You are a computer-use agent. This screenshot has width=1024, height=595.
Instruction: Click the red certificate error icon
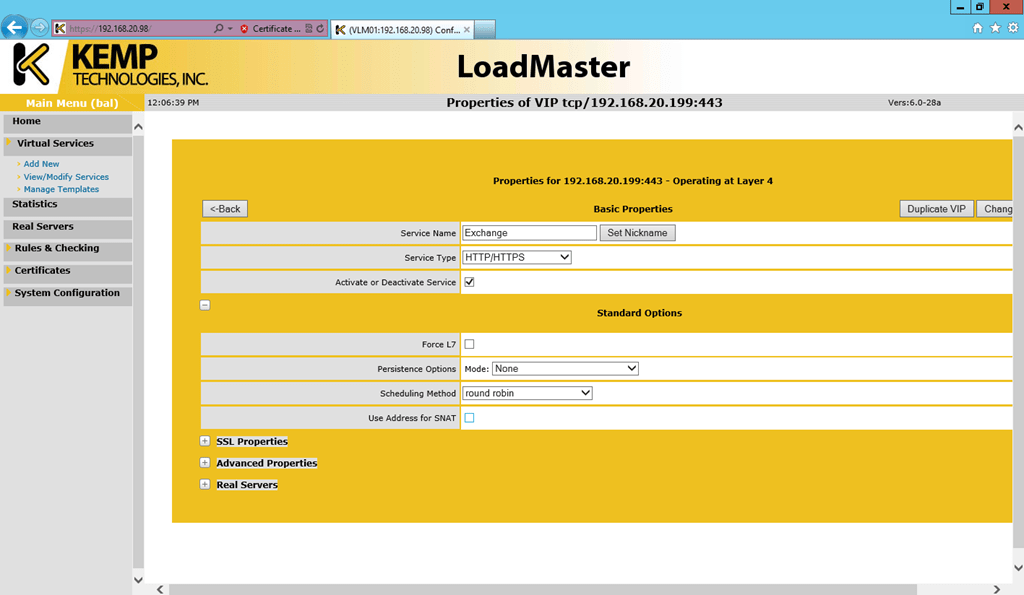pyautogui.click(x=244, y=29)
